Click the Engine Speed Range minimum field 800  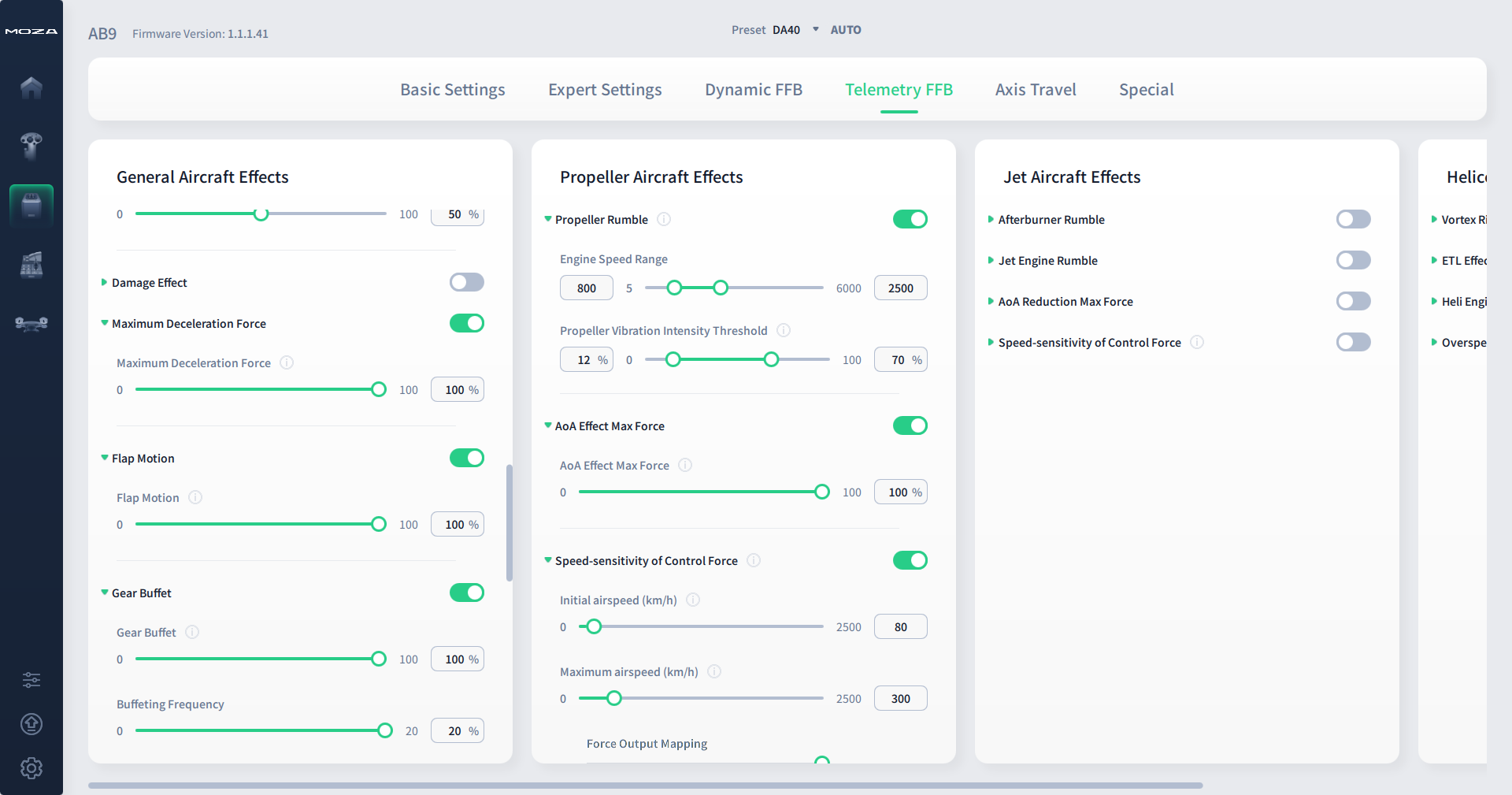coord(587,288)
